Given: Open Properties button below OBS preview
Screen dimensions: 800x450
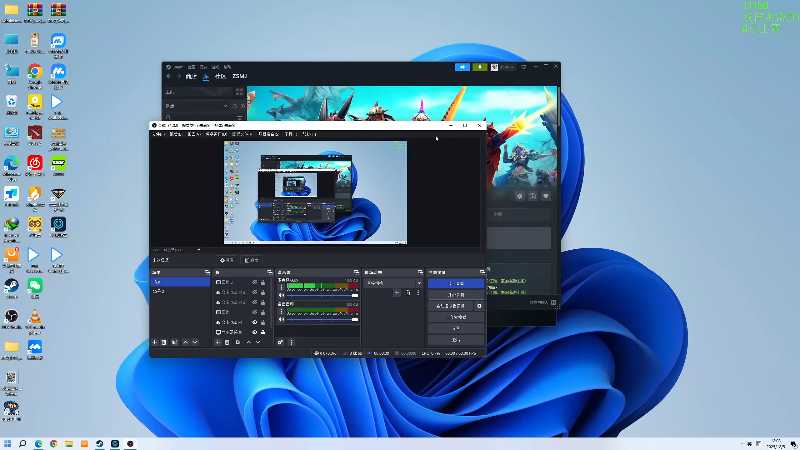Looking at the screenshot, I should 227,260.
